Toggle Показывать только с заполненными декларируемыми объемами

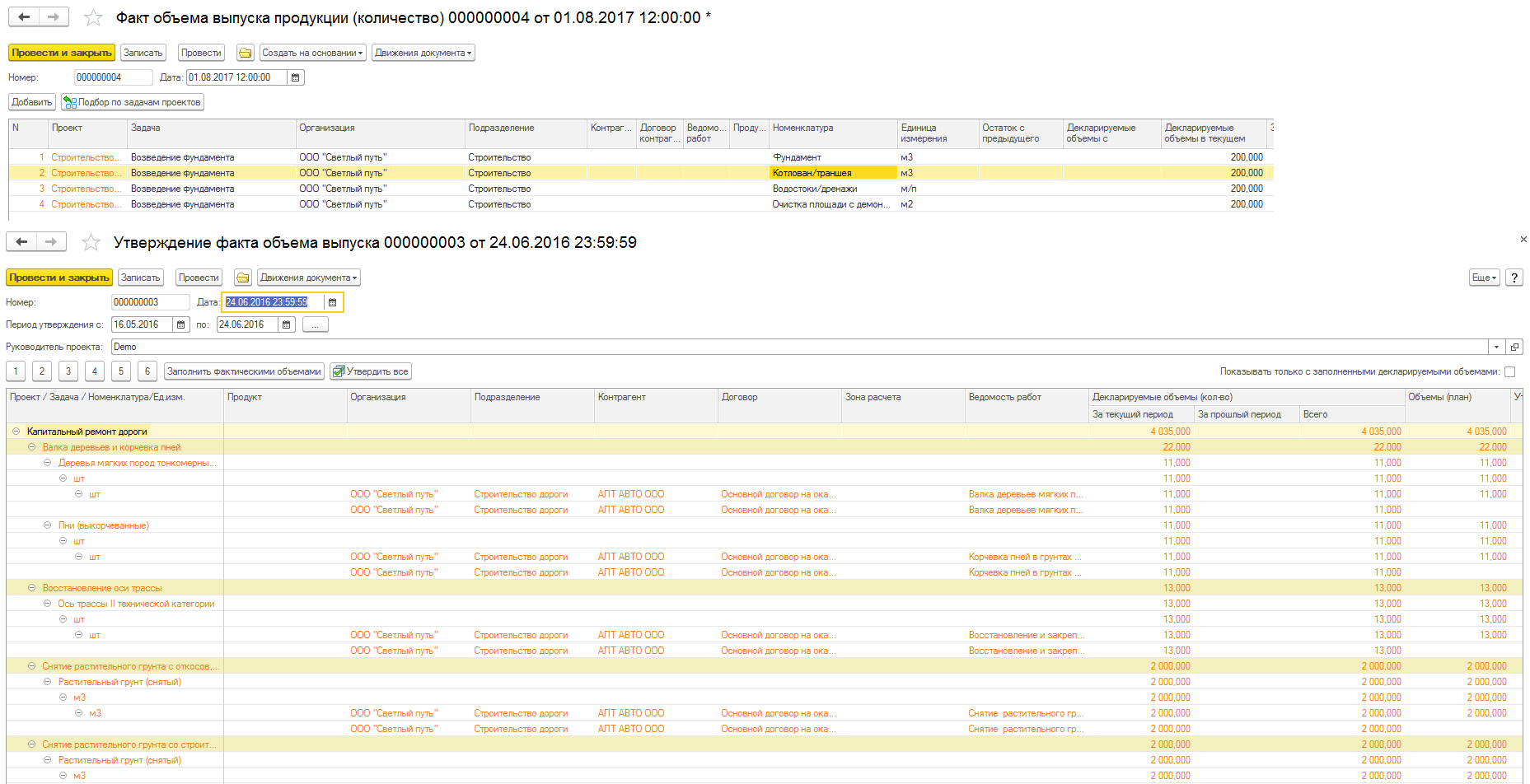[1509, 371]
